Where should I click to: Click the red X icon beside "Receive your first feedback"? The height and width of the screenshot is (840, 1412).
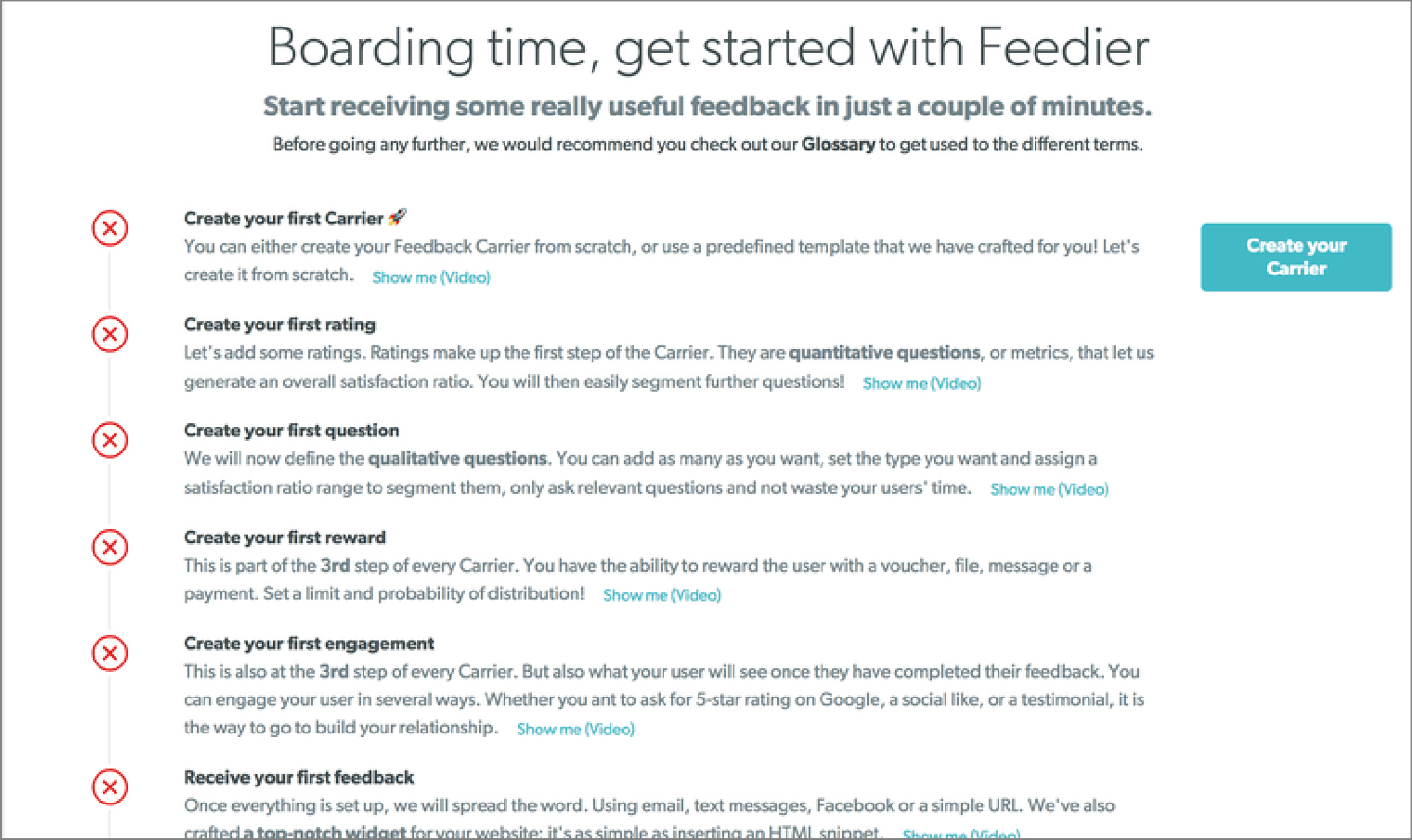110,787
